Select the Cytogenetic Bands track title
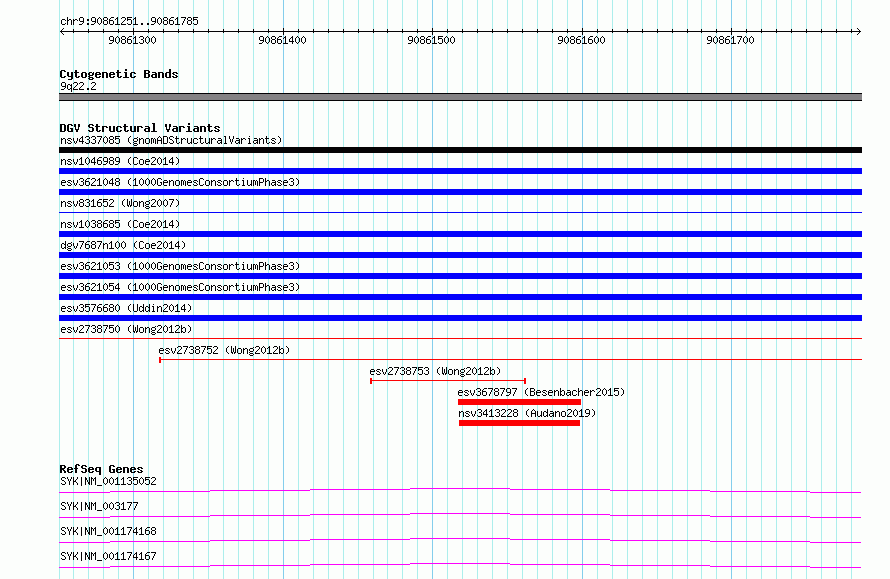The image size is (890, 579). click(119, 74)
